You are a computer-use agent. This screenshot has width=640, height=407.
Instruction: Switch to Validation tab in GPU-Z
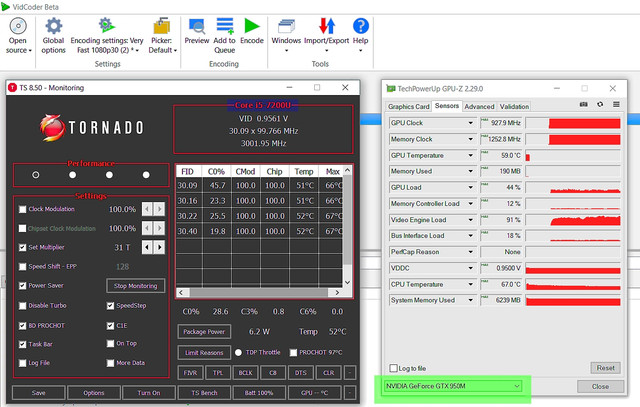(x=514, y=107)
